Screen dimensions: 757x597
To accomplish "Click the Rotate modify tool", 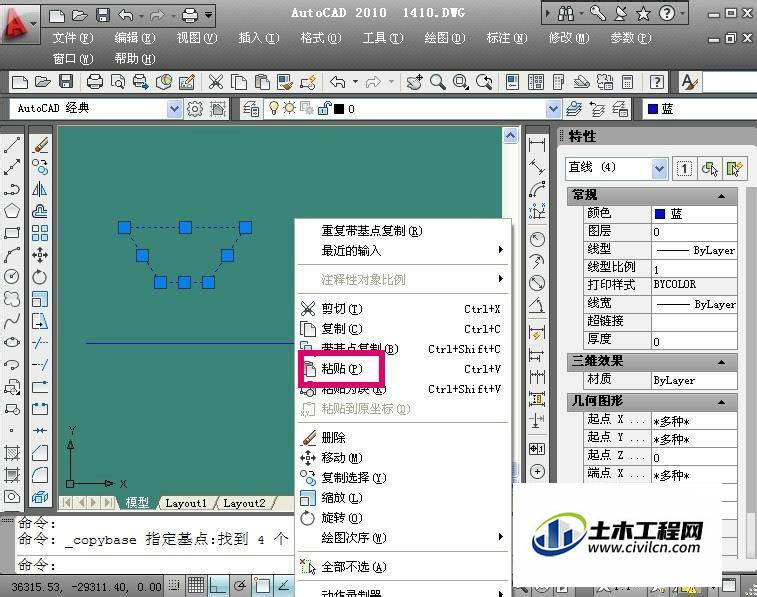I will (40, 277).
